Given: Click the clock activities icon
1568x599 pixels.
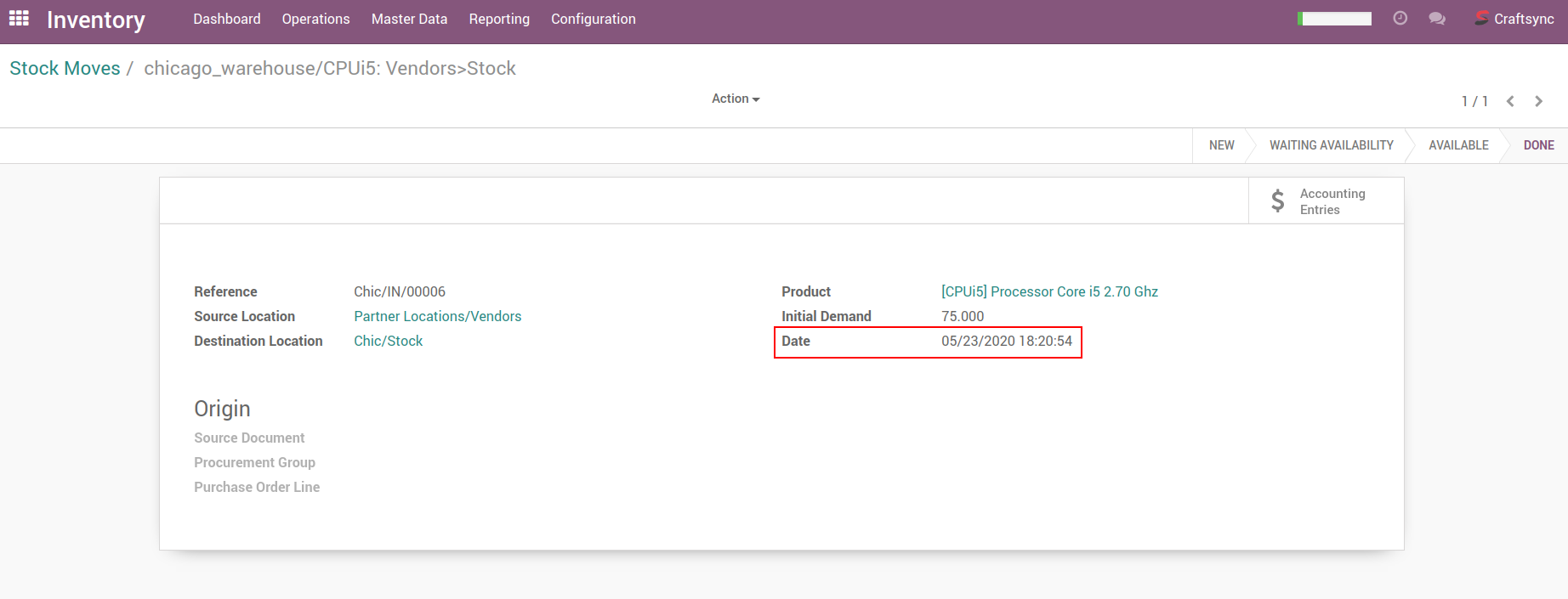Looking at the screenshot, I should pyautogui.click(x=1400, y=19).
